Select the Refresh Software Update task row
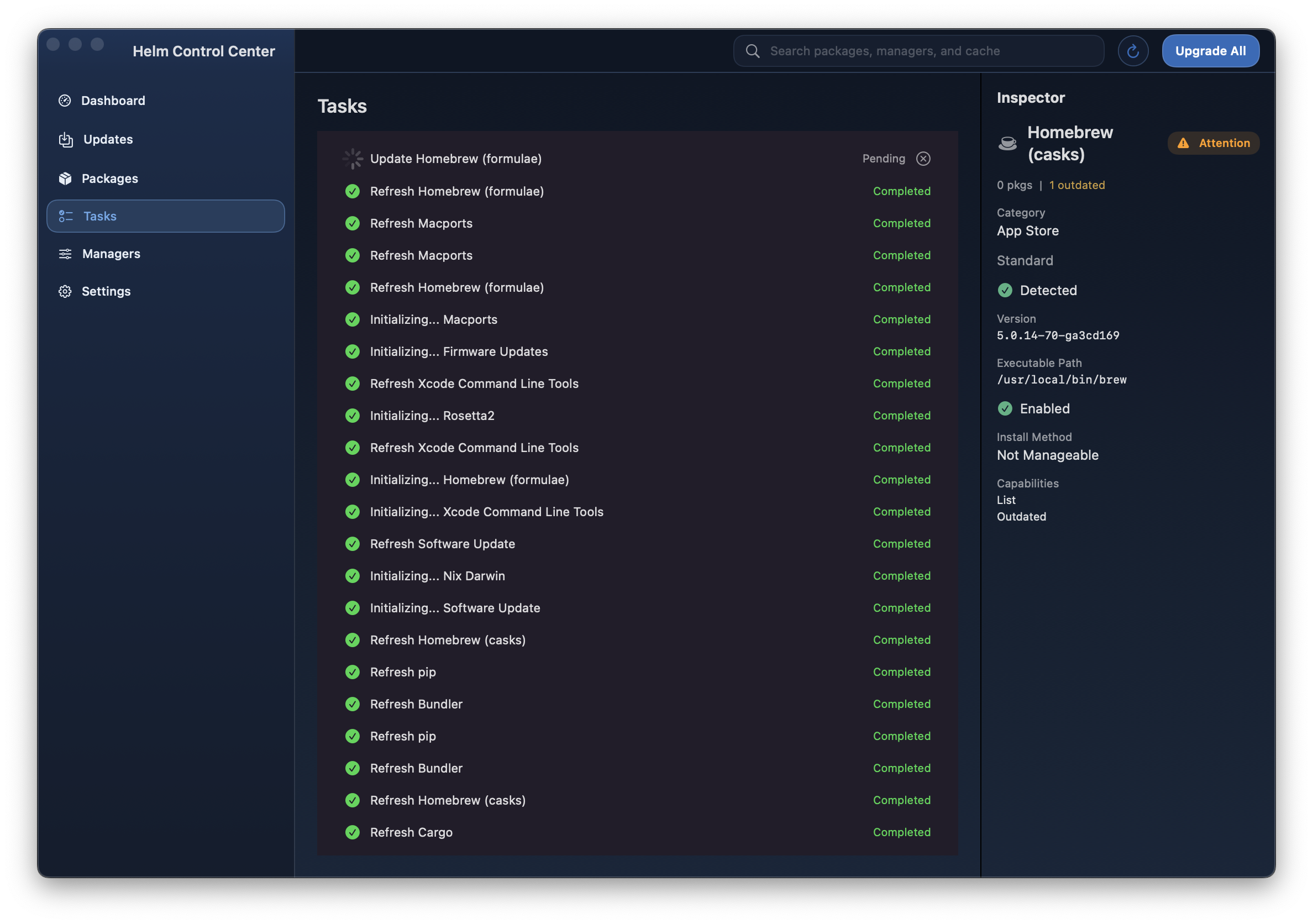The height and width of the screenshot is (924, 1313). tap(629, 544)
